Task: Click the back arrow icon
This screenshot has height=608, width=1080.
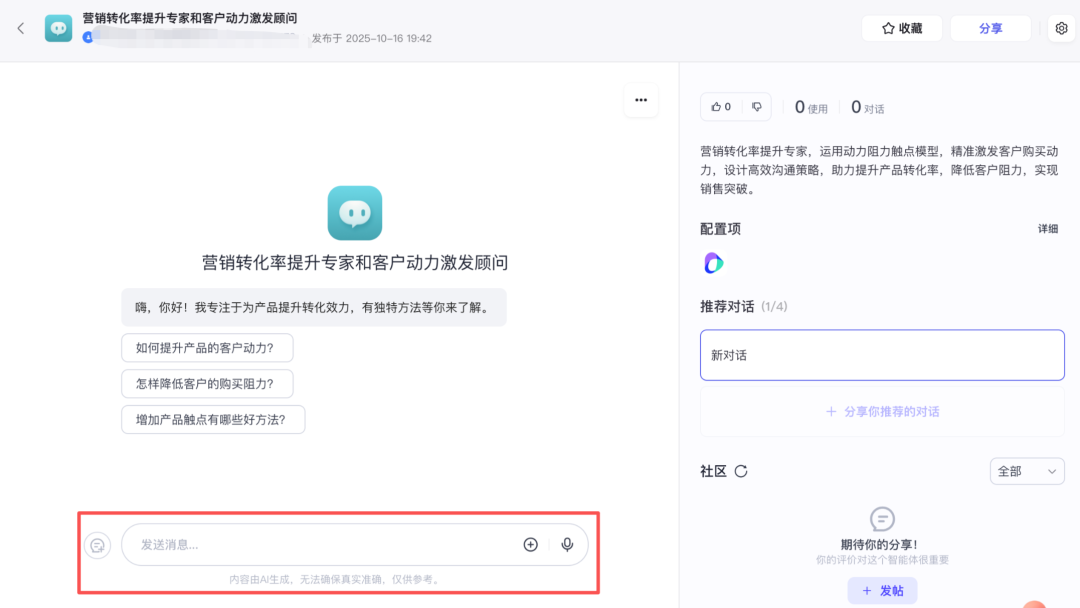Action: pos(21,28)
